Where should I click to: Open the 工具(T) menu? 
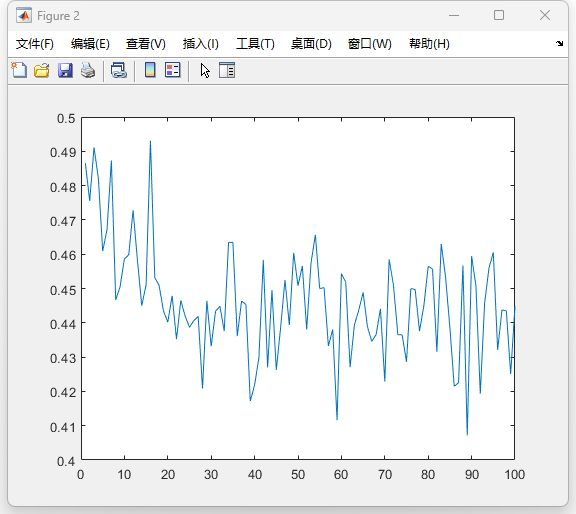(255, 44)
